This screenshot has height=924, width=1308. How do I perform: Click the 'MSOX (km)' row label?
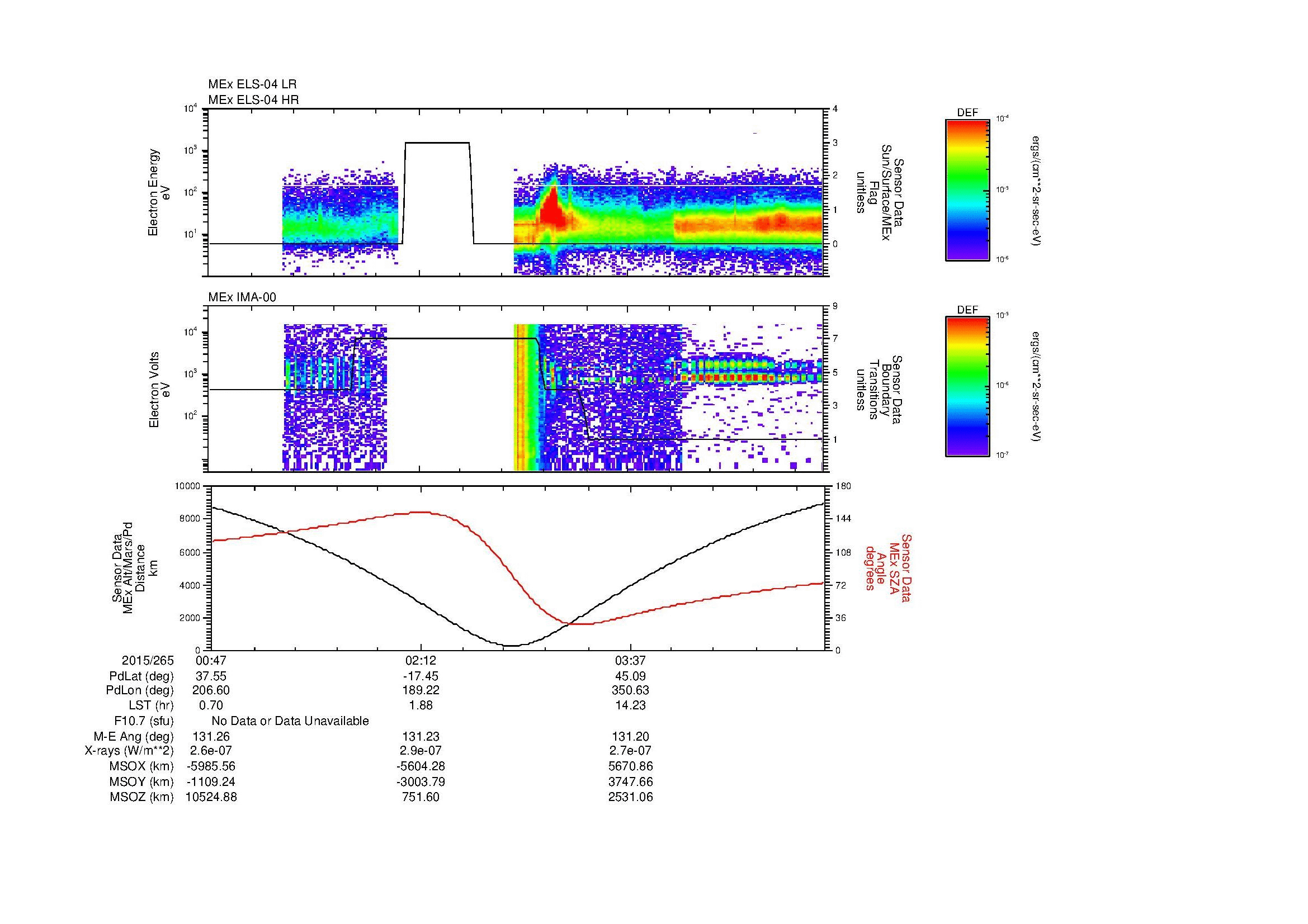141,766
